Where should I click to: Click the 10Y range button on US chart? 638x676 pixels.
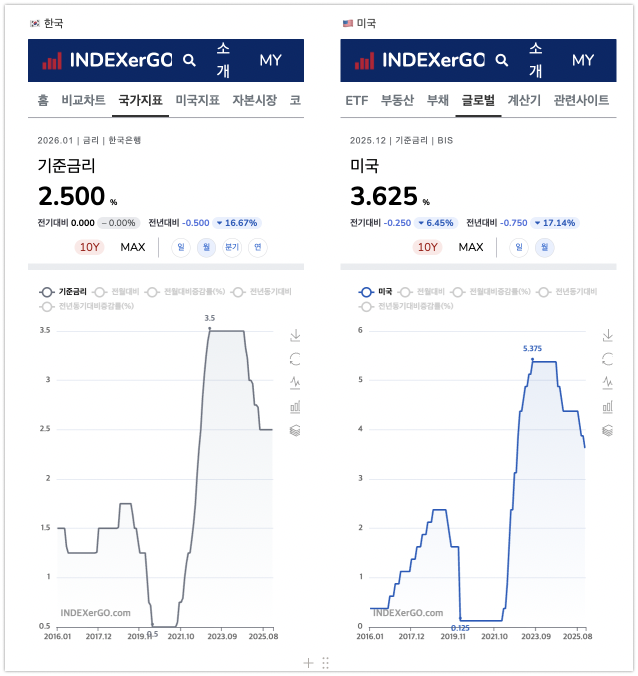click(x=427, y=247)
